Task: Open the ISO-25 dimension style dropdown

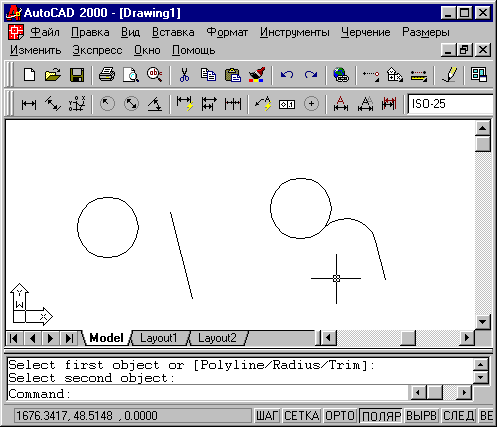Action: coord(451,104)
